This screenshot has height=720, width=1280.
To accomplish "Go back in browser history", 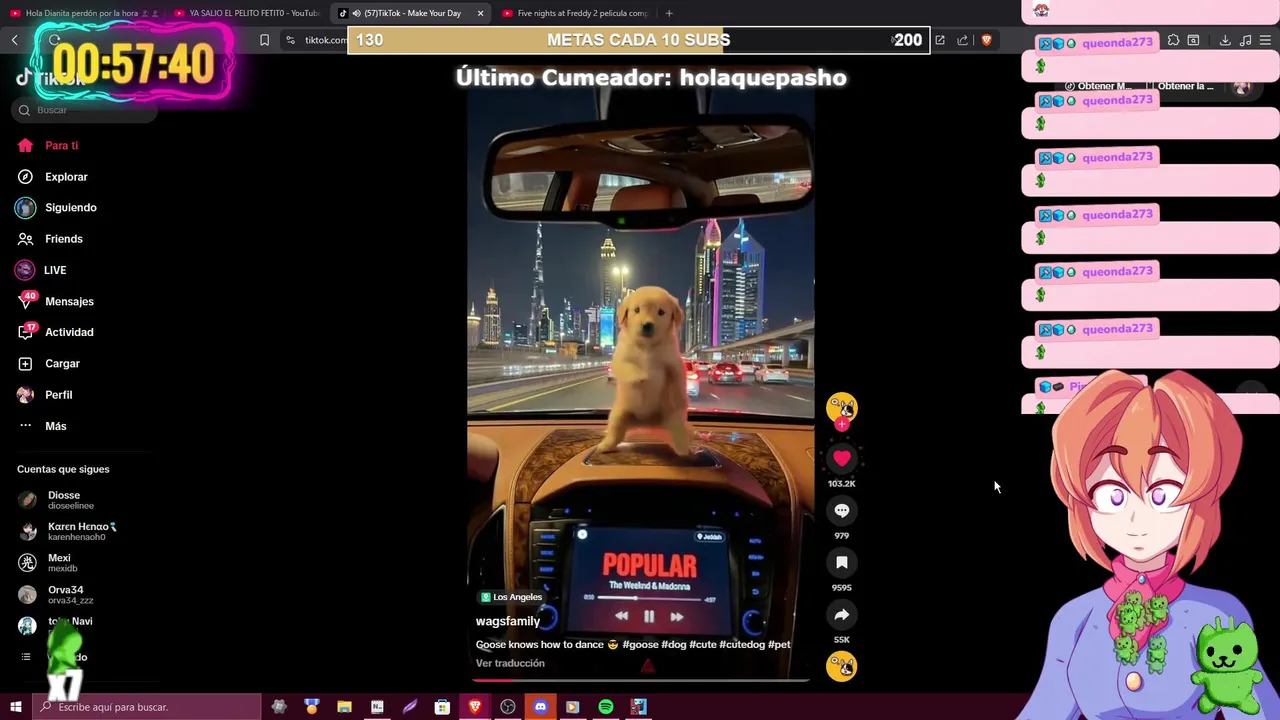I will pos(15,40).
